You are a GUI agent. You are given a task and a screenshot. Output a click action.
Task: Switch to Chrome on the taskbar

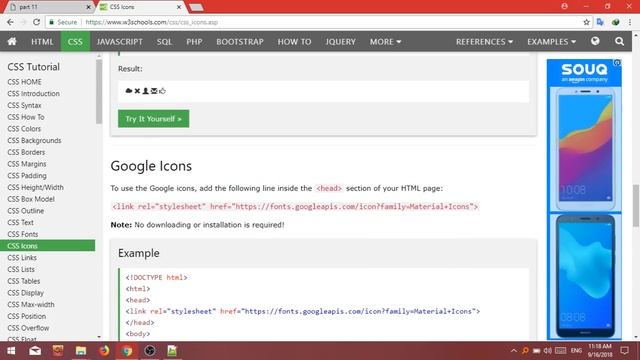127,351
